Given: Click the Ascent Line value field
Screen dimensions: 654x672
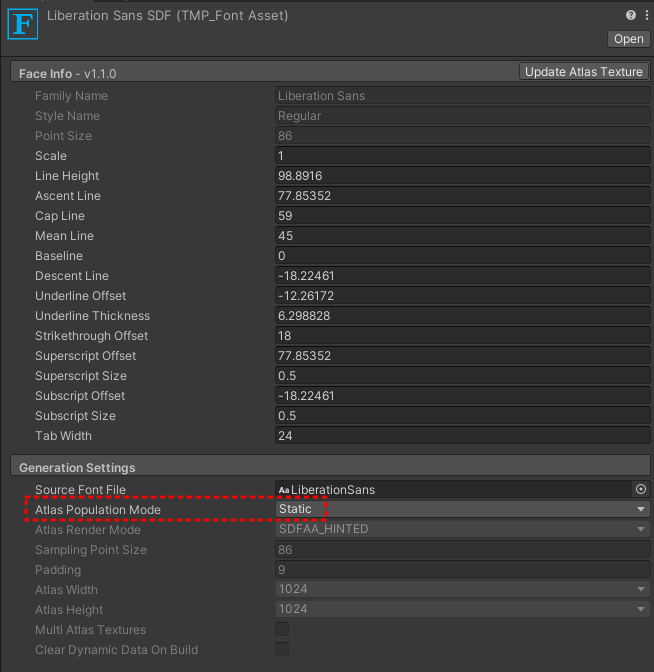Looking at the screenshot, I should (x=462, y=196).
